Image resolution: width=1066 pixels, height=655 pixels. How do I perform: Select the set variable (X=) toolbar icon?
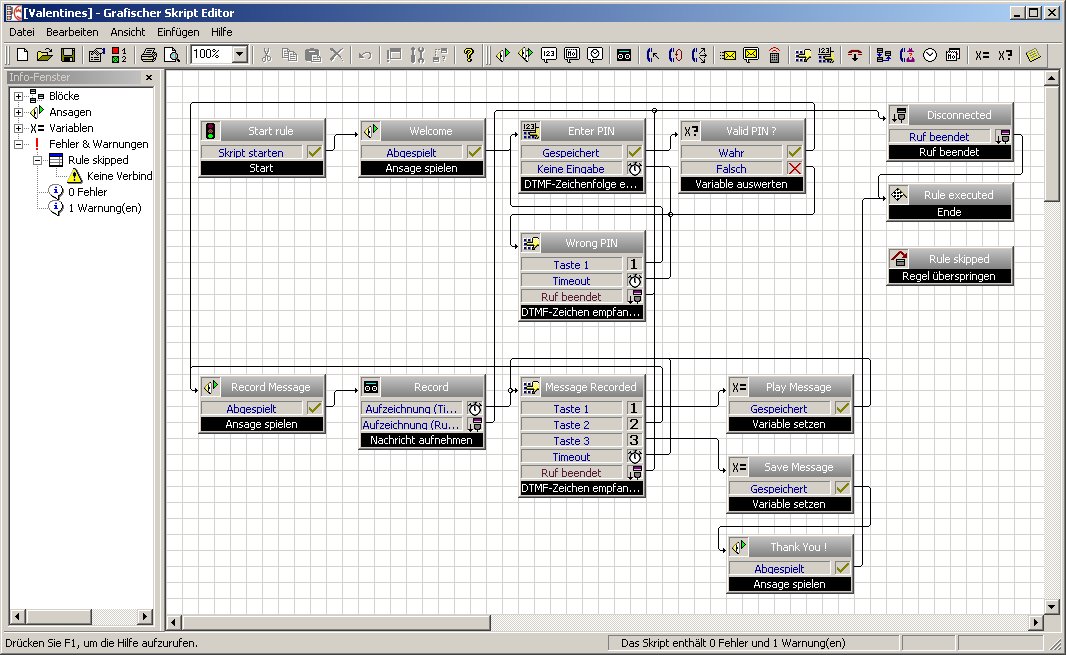(982, 55)
